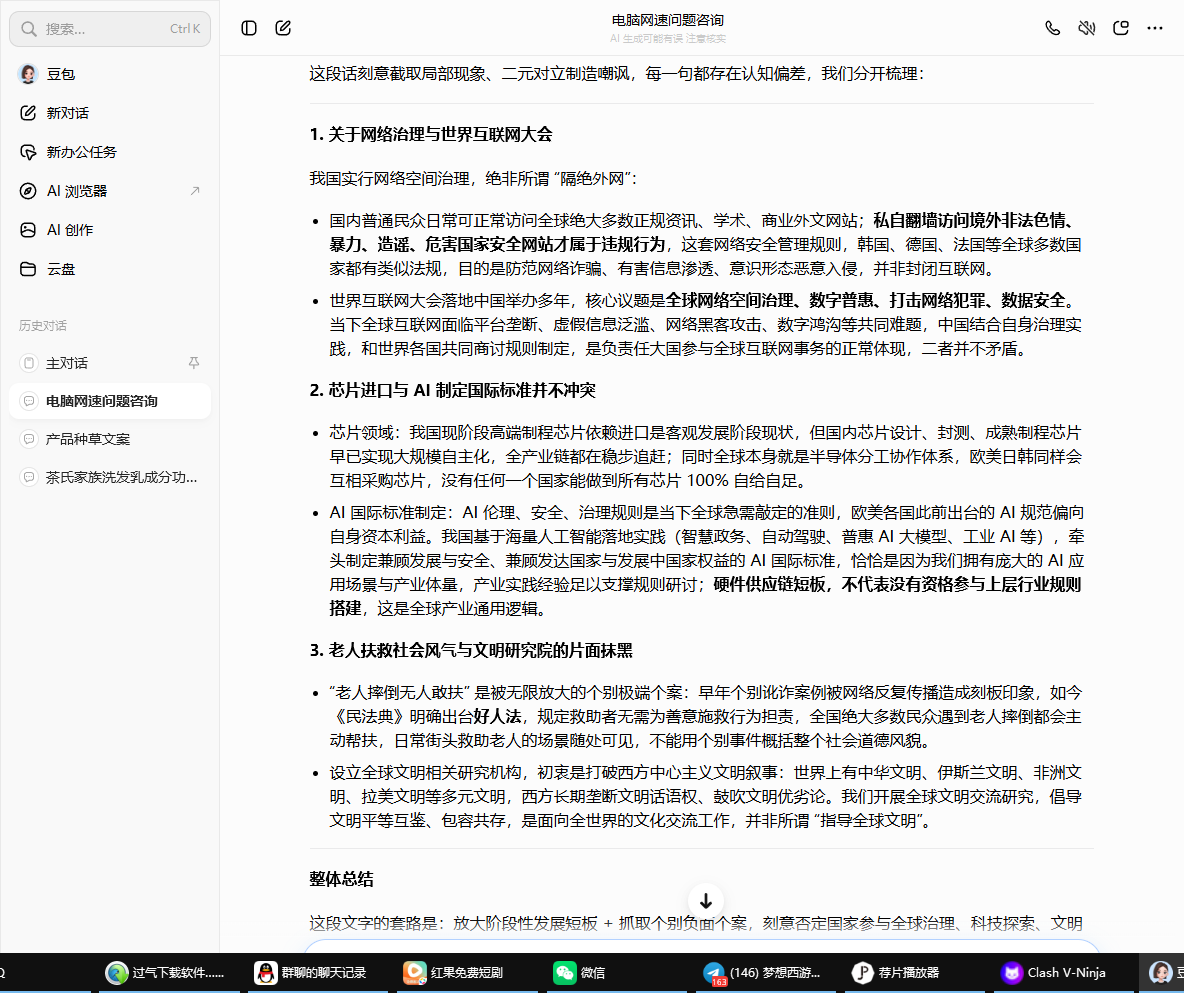
Task: Open the 豆包 profile avatar
Action: point(28,73)
